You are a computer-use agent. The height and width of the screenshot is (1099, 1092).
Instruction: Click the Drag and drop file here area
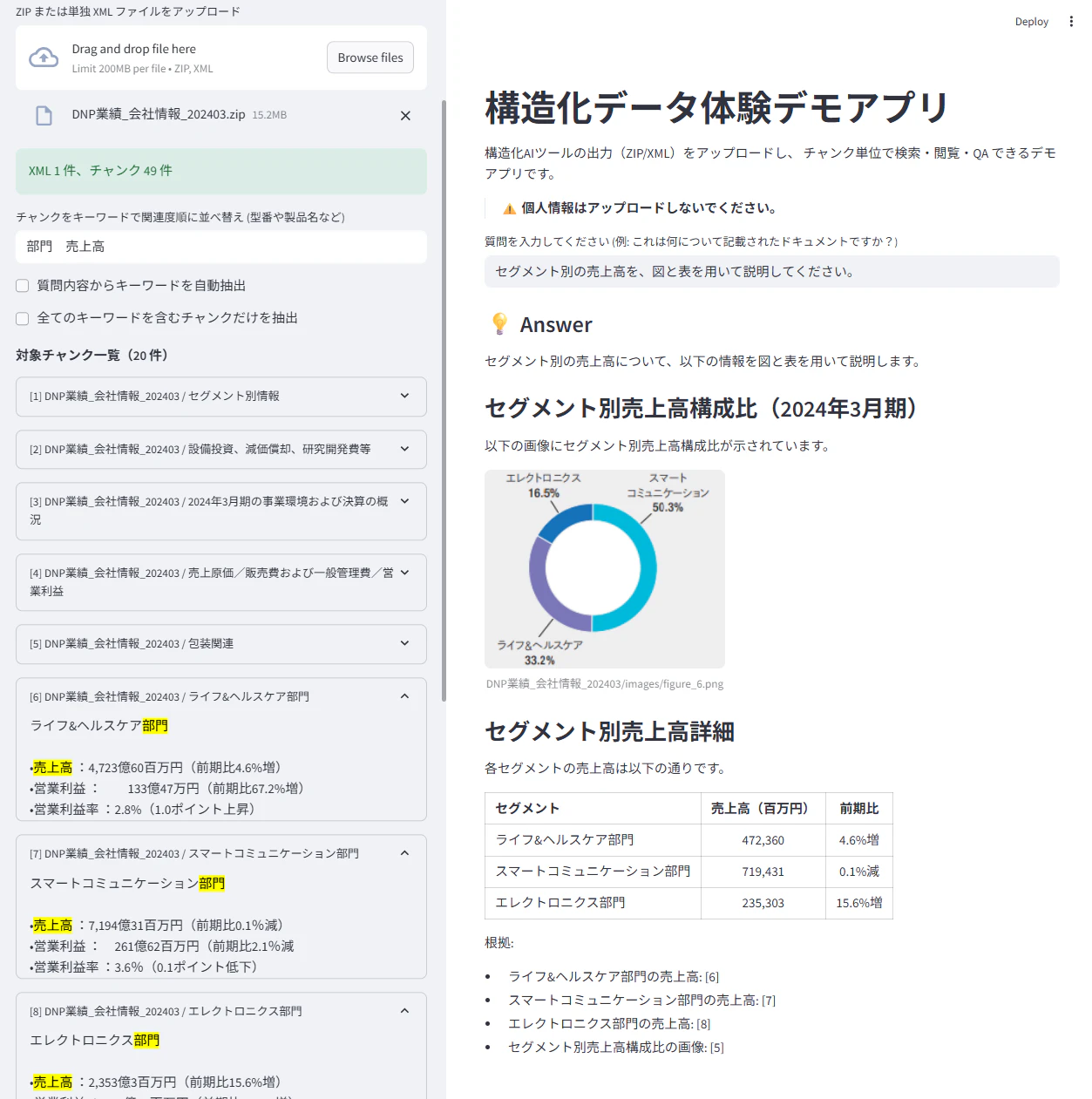click(221, 58)
